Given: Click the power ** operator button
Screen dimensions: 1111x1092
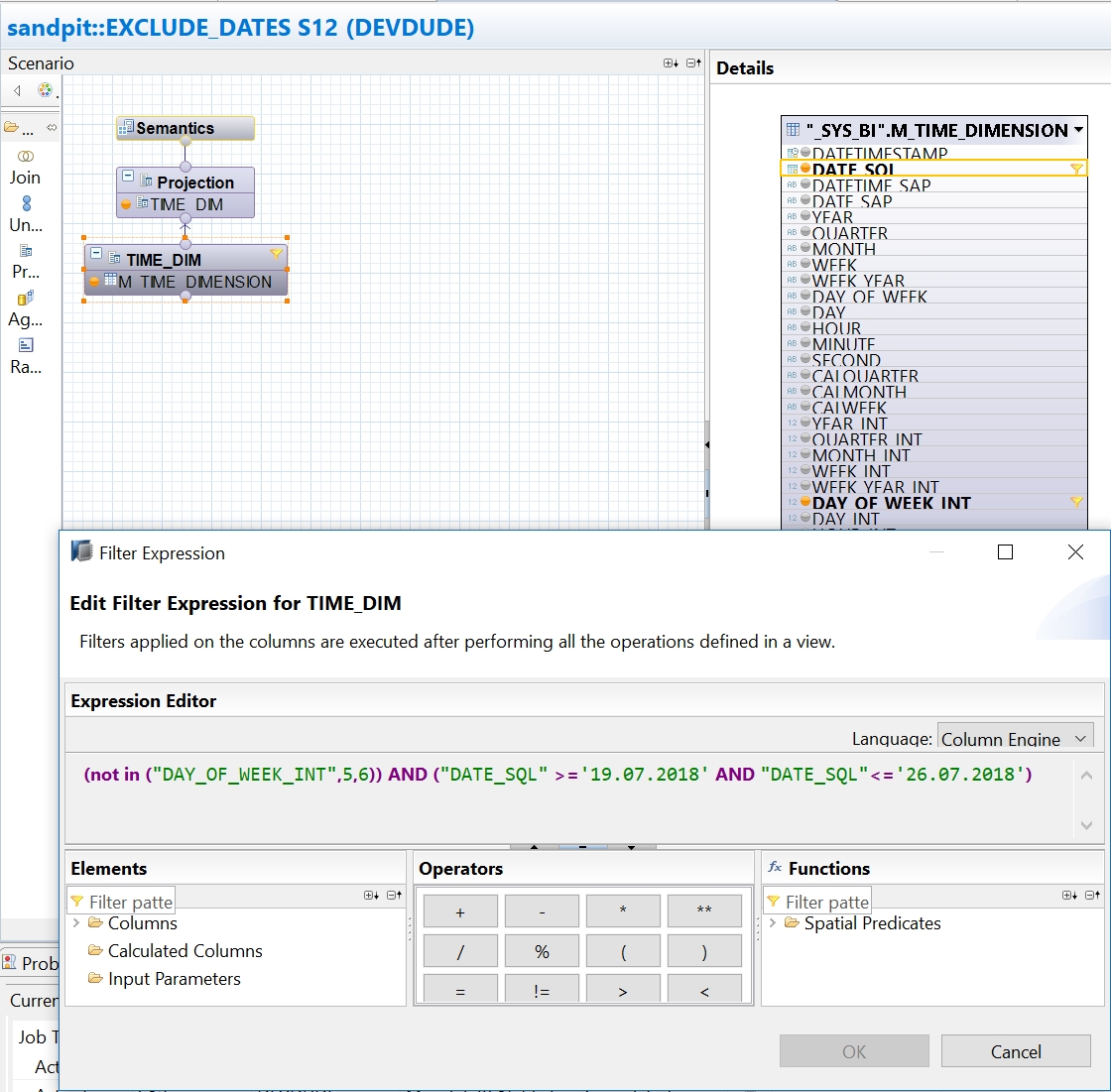Looking at the screenshot, I should tap(704, 911).
